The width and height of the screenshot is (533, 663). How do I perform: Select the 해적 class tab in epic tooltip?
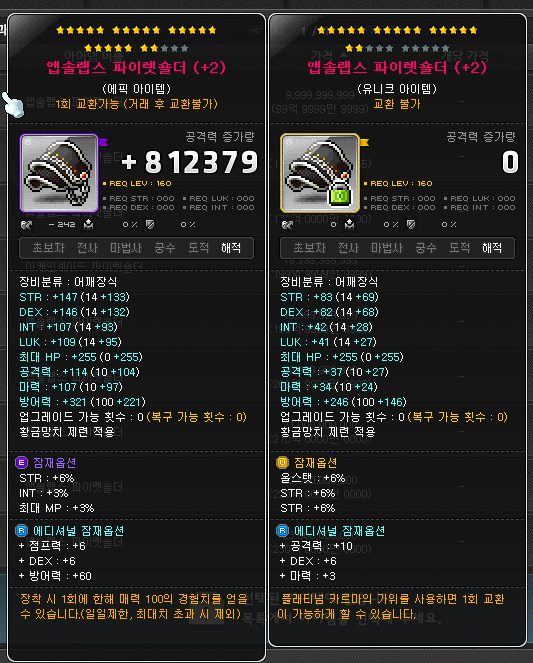[x=231, y=248]
